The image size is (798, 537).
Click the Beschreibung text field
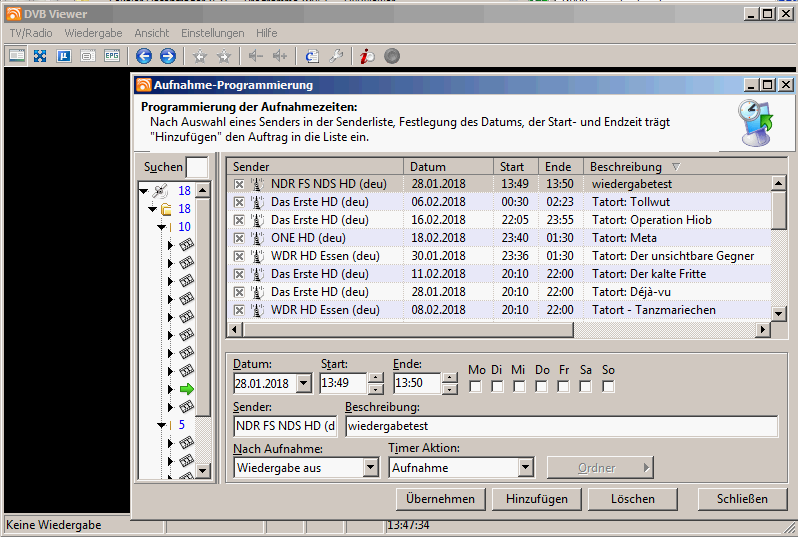coord(561,426)
